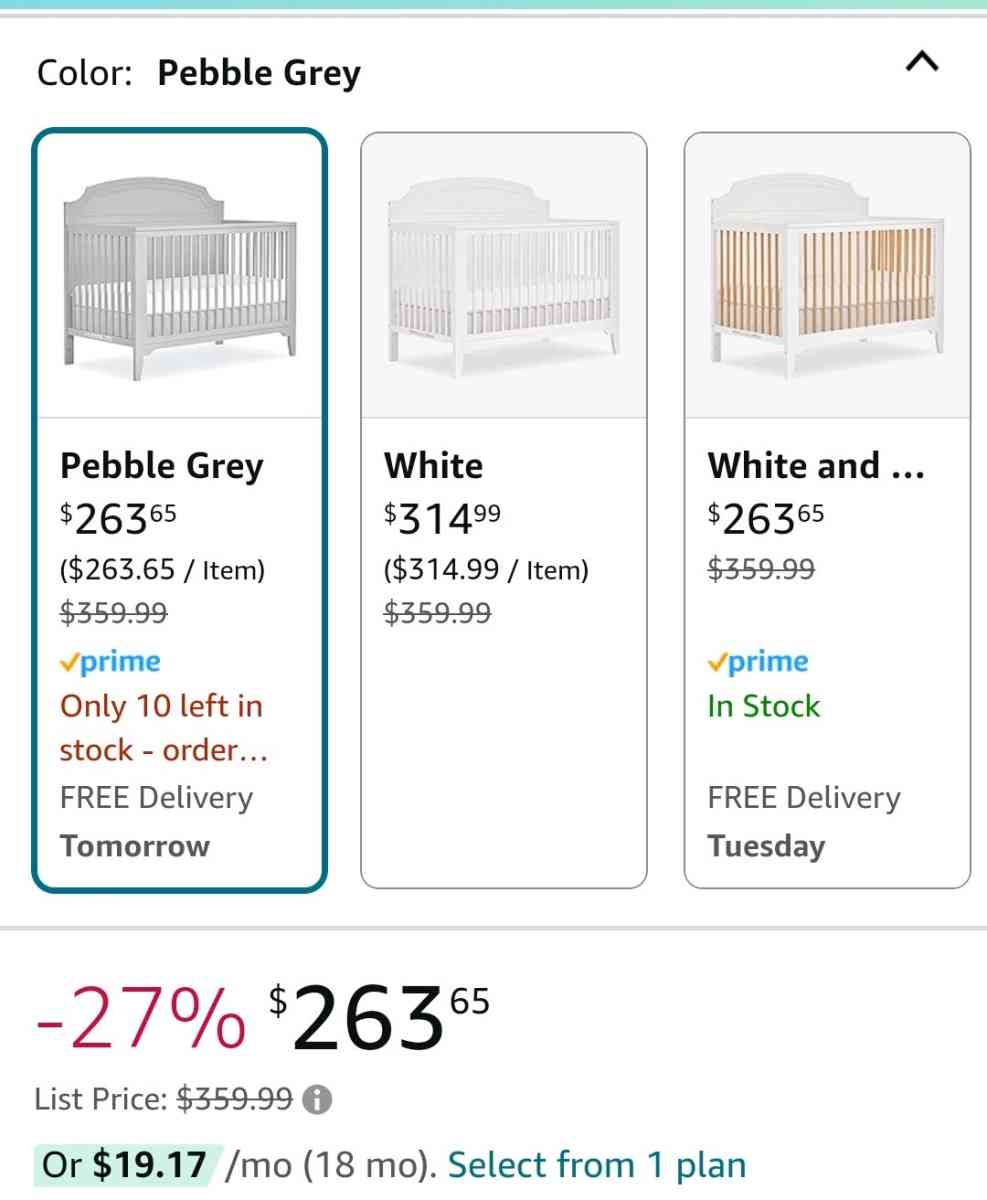Click the FREE Delivery Tomorrow text

pos(156,821)
